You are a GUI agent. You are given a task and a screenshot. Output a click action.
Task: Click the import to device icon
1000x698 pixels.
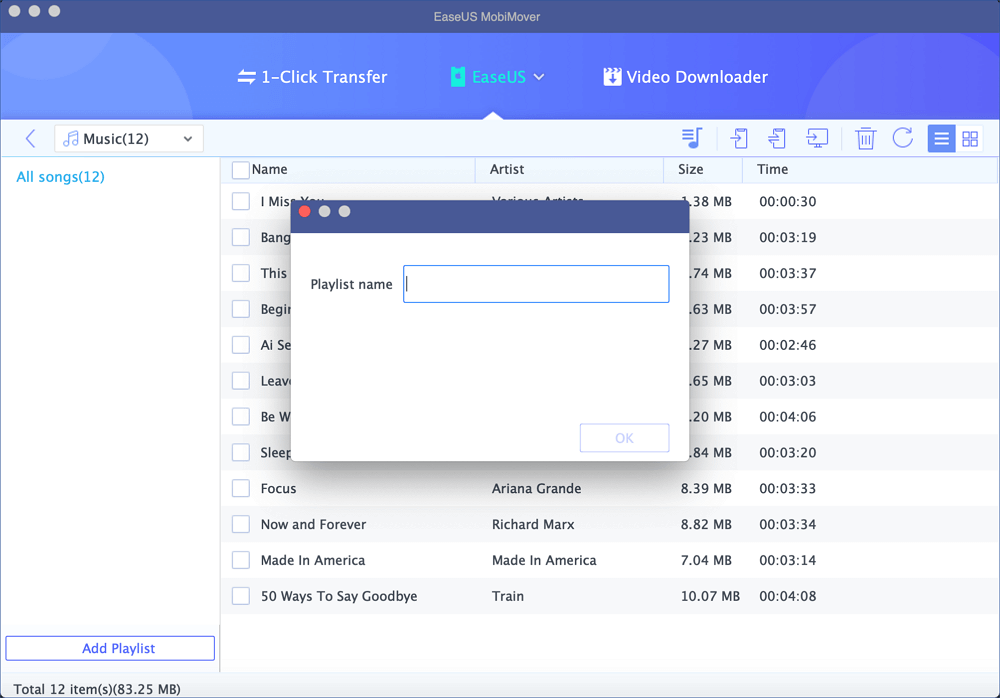coord(739,138)
